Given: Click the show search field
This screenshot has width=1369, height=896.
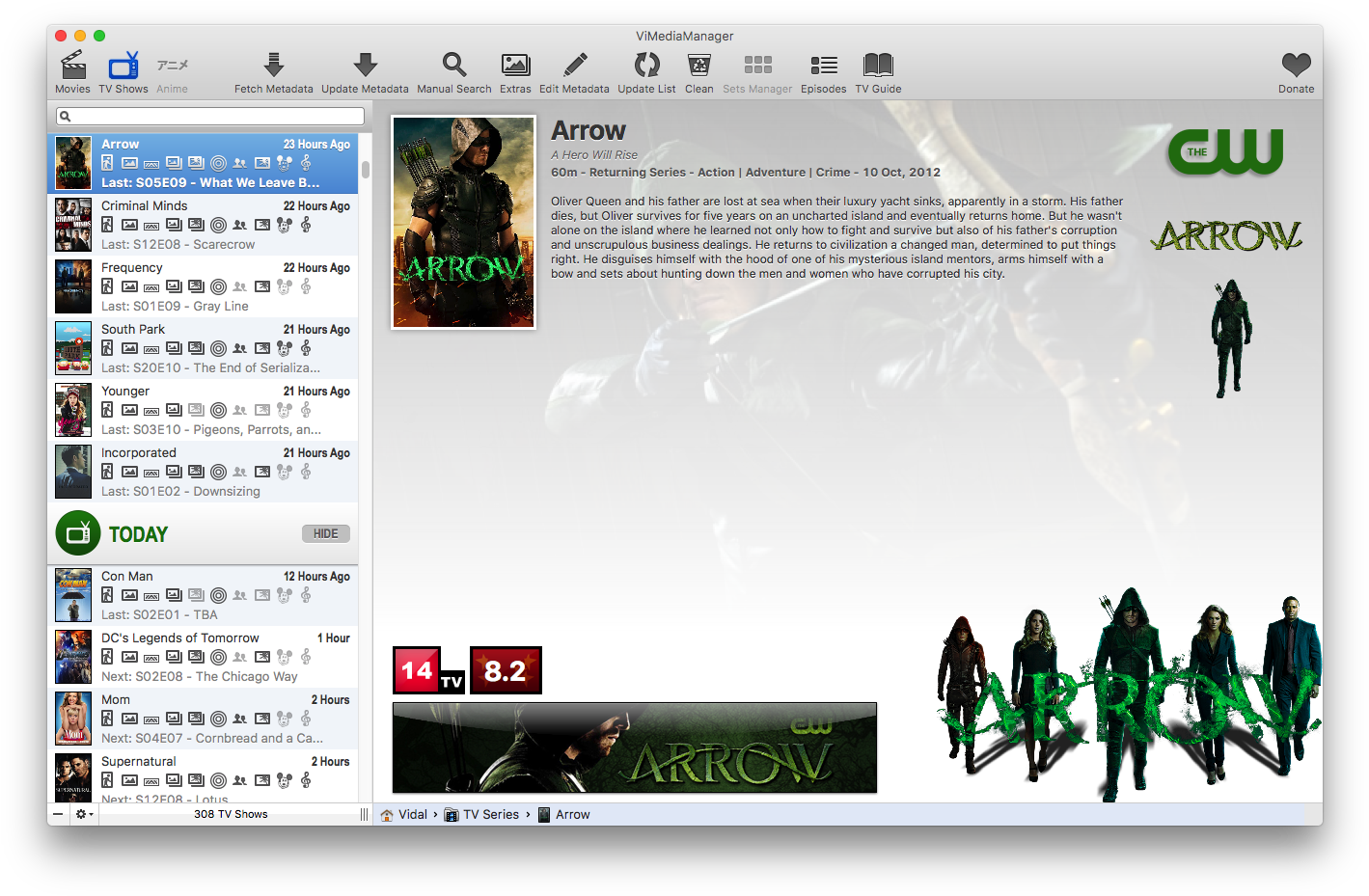Looking at the screenshot, I should coord(210,117).
